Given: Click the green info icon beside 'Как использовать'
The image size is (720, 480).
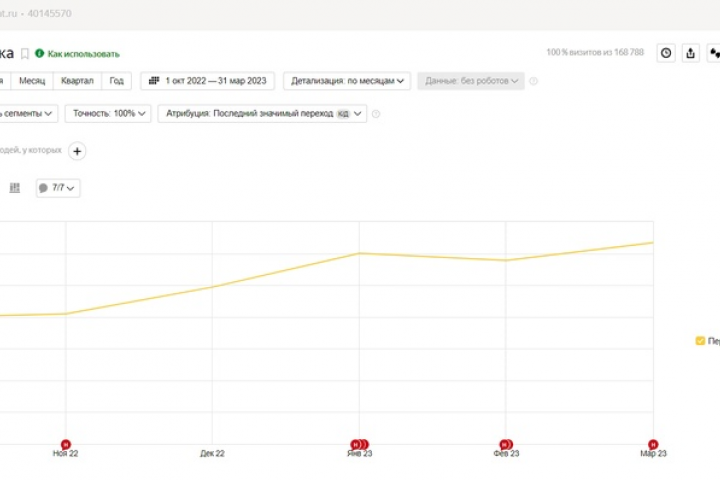Looking at the screenshot, I should coord(39,53).
